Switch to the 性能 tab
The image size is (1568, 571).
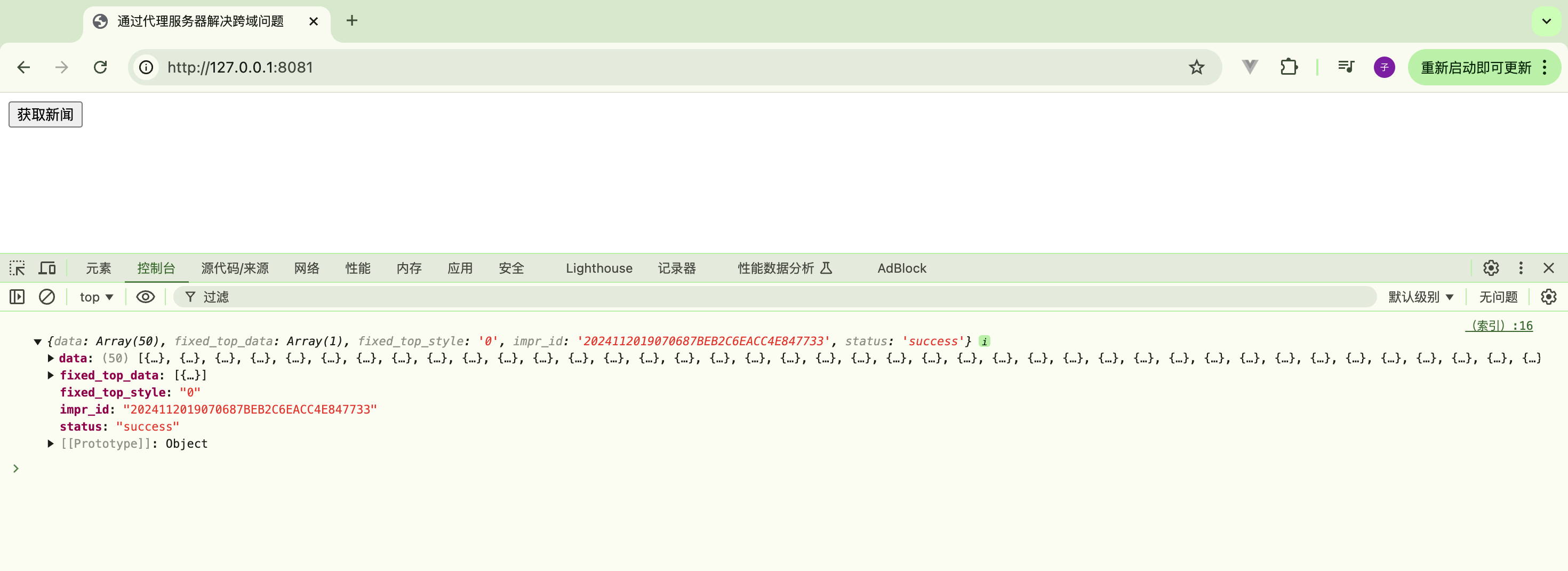click(358, 268)
